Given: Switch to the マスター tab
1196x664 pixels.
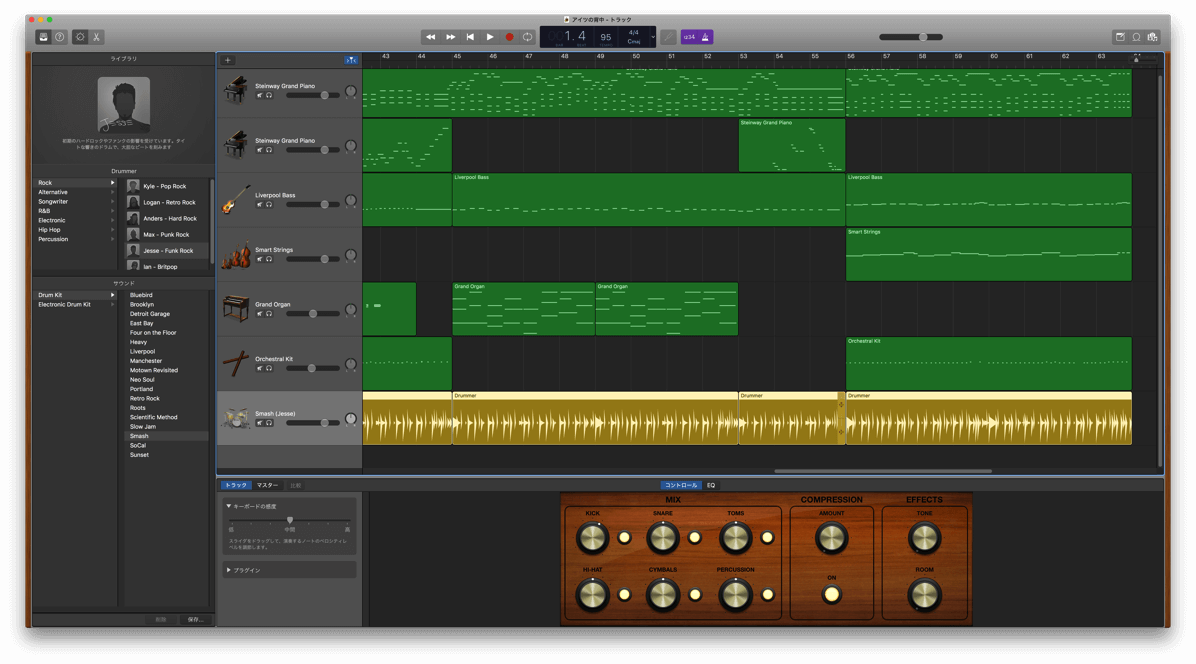Looking at the screenshot, I should point(267,485).
